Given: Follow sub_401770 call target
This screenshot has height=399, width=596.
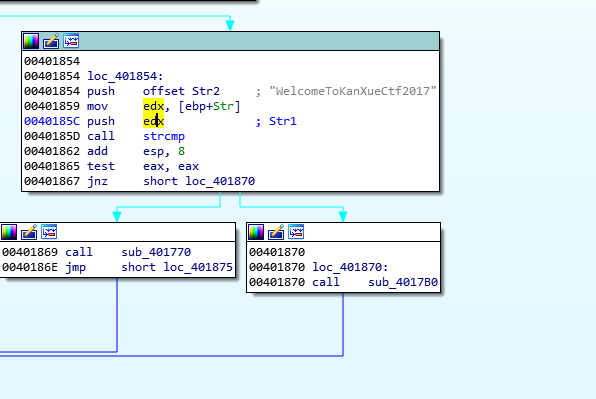Looking at the screenshot, I should pyautogui.click(x=156, y=252).
